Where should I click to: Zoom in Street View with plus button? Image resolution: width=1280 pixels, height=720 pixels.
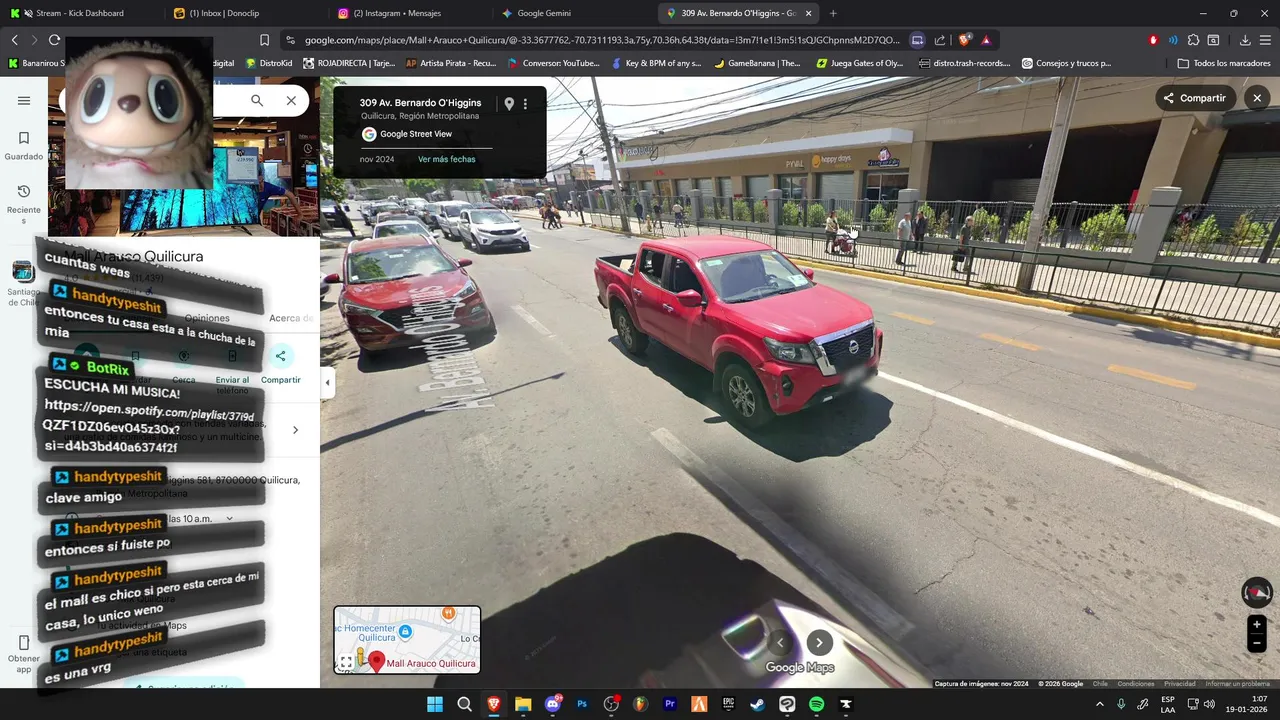coord(1257,625)
